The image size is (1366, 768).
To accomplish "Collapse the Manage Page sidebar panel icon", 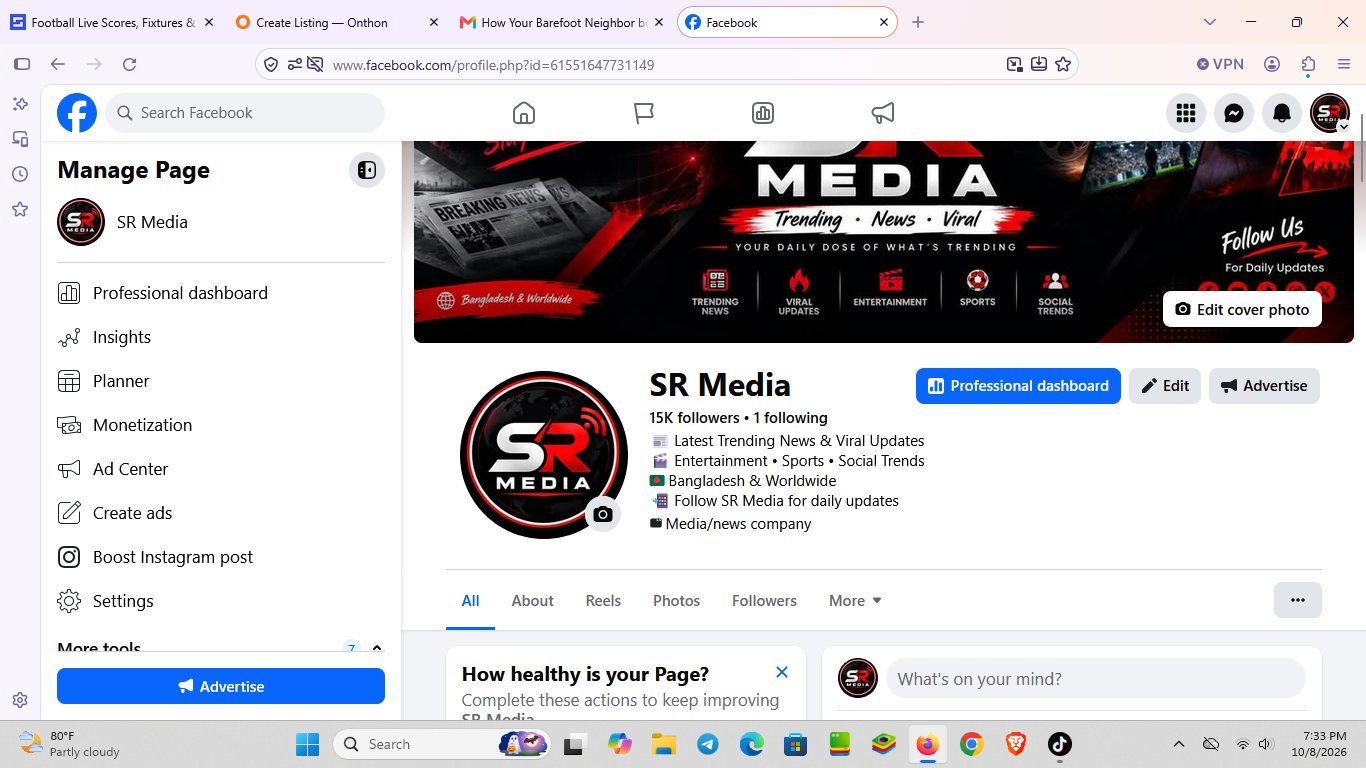I will (x=367, y=170).
